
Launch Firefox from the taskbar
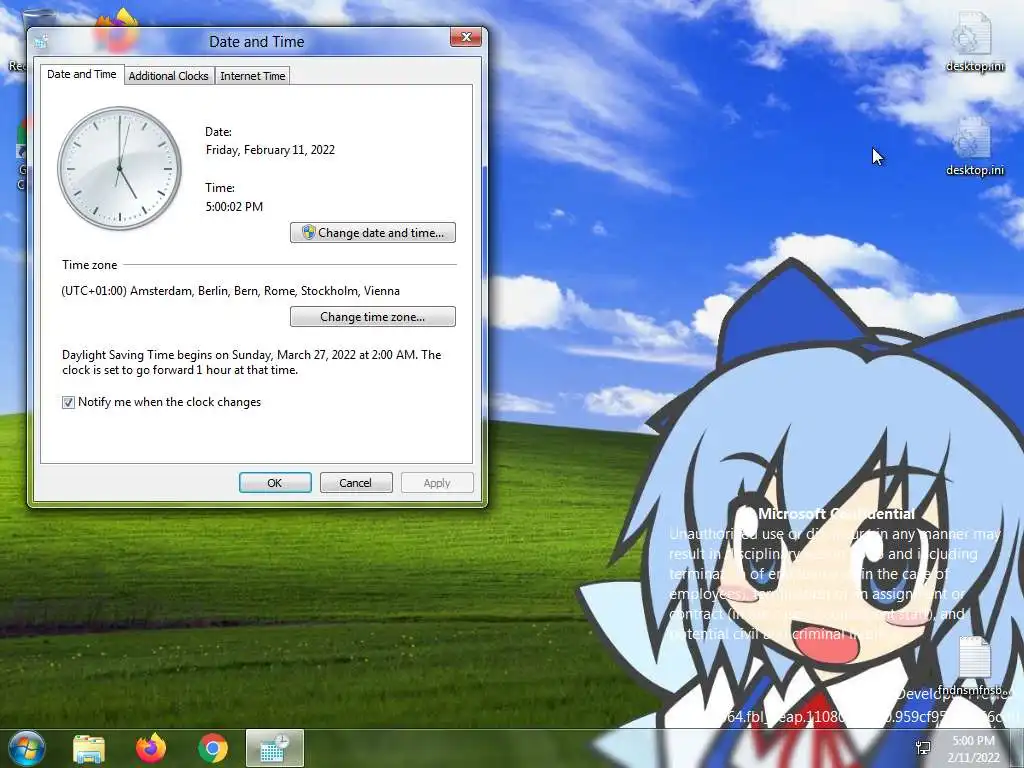[x=151, y=748]
